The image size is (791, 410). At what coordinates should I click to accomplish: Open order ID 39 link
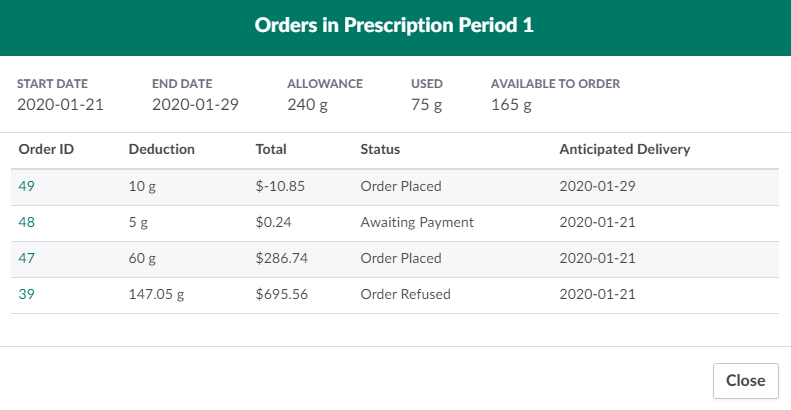click(26, 294)
